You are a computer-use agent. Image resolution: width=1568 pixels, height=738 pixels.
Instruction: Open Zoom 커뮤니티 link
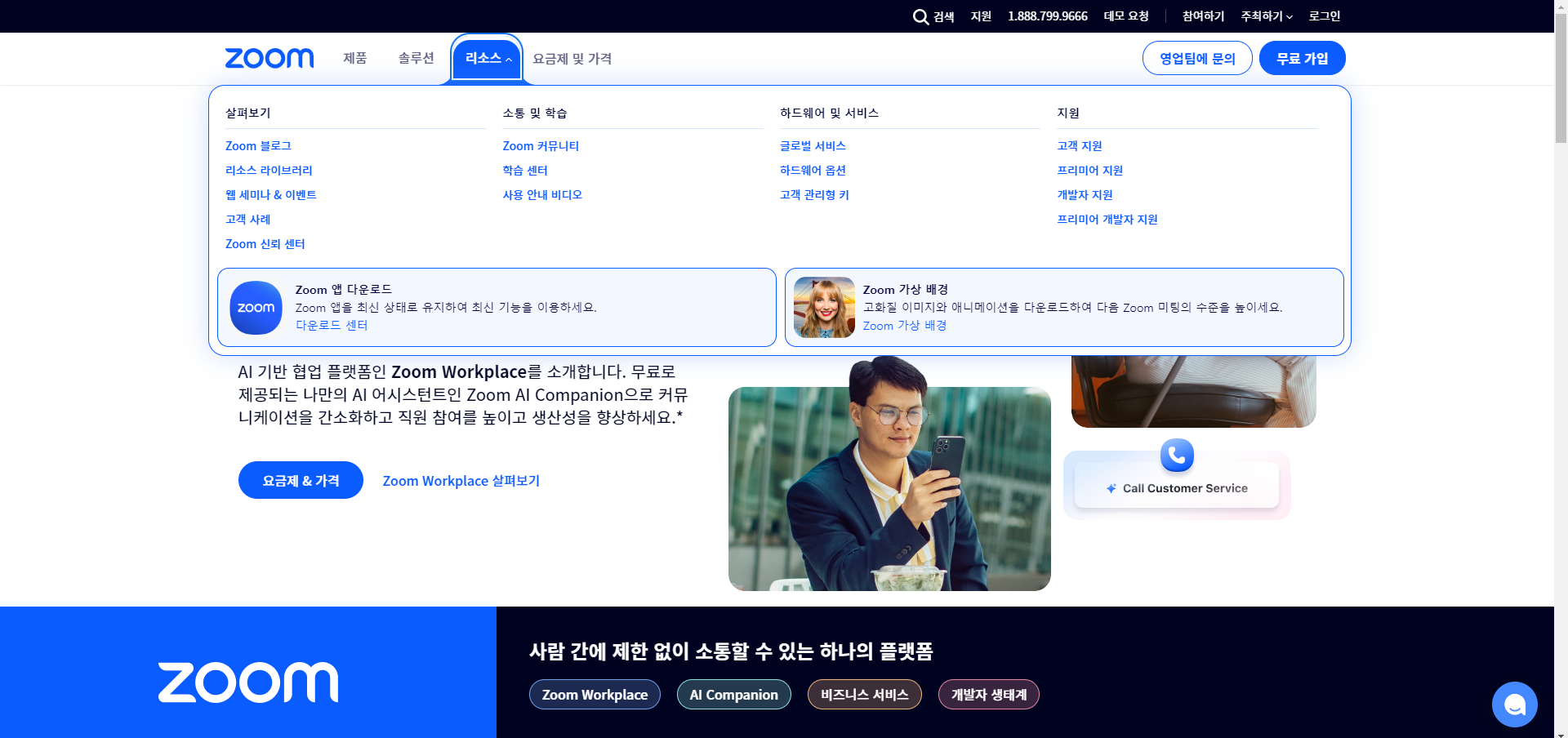coord(541,146)
